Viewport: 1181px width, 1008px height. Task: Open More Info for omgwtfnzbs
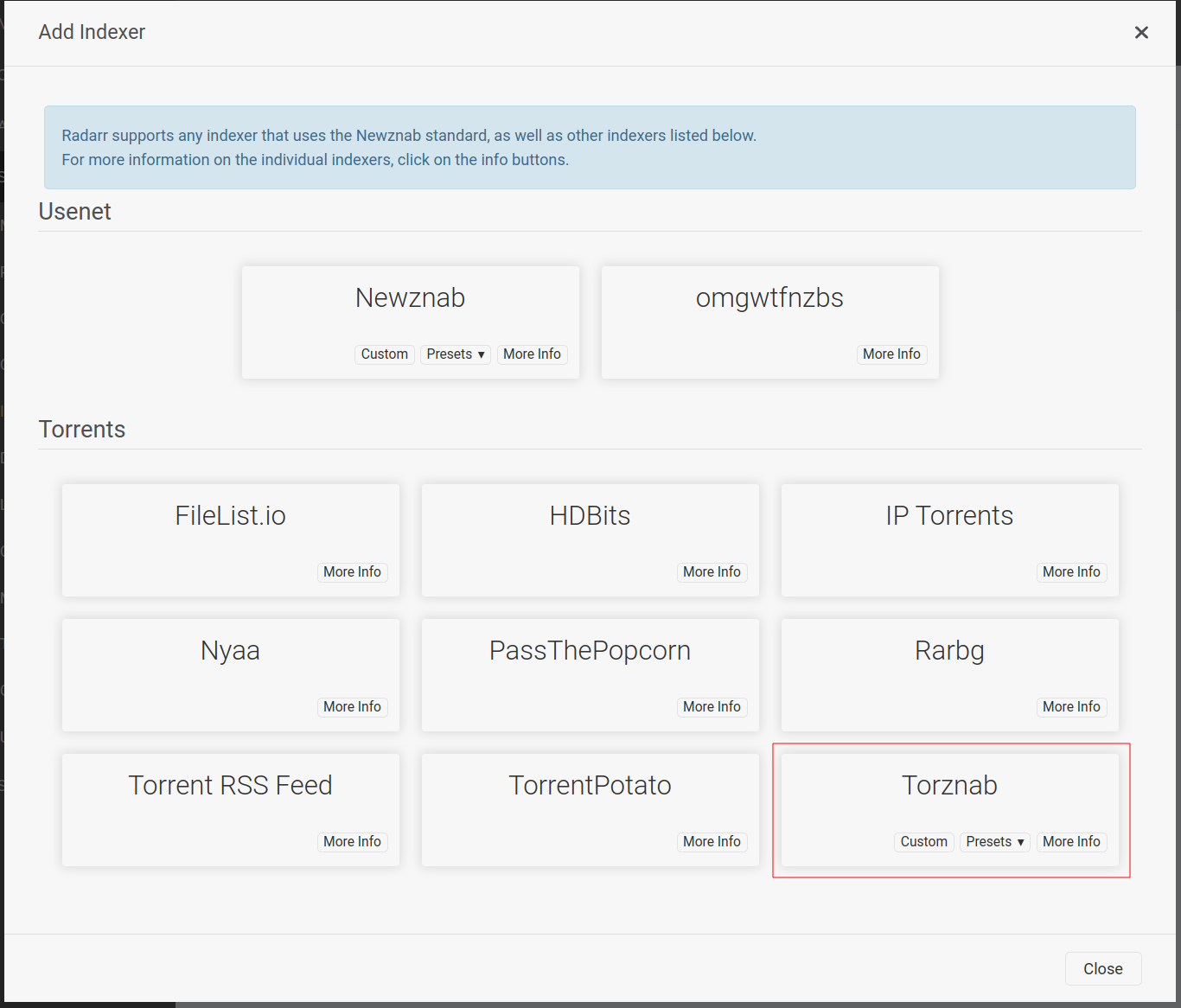[891, 354]
